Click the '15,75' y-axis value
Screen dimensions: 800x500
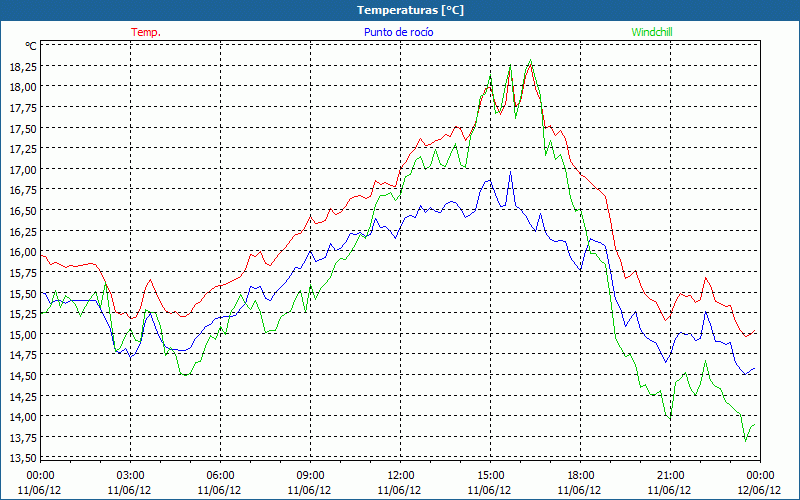pos(23,273)
